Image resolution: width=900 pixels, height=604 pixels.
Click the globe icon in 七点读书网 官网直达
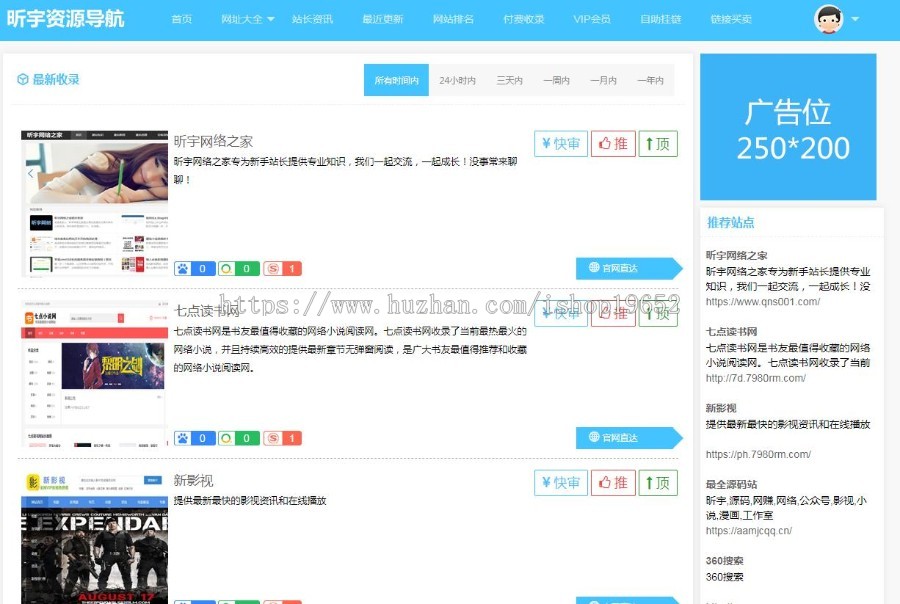click(594, 436)
